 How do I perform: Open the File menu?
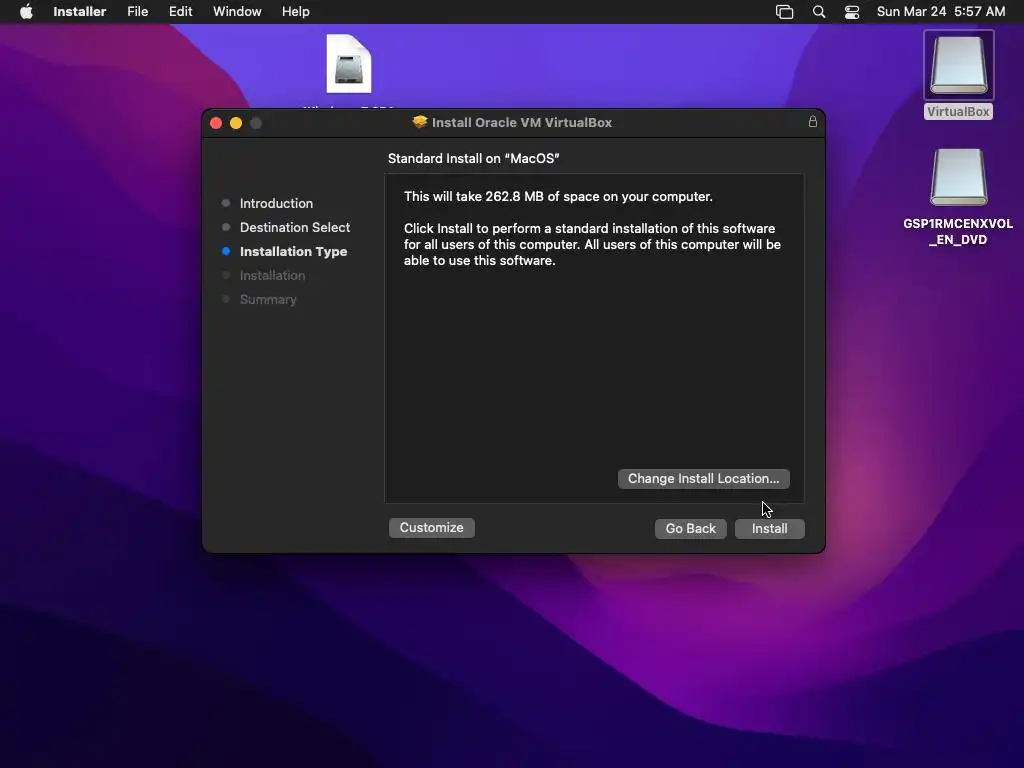point(137,12)
